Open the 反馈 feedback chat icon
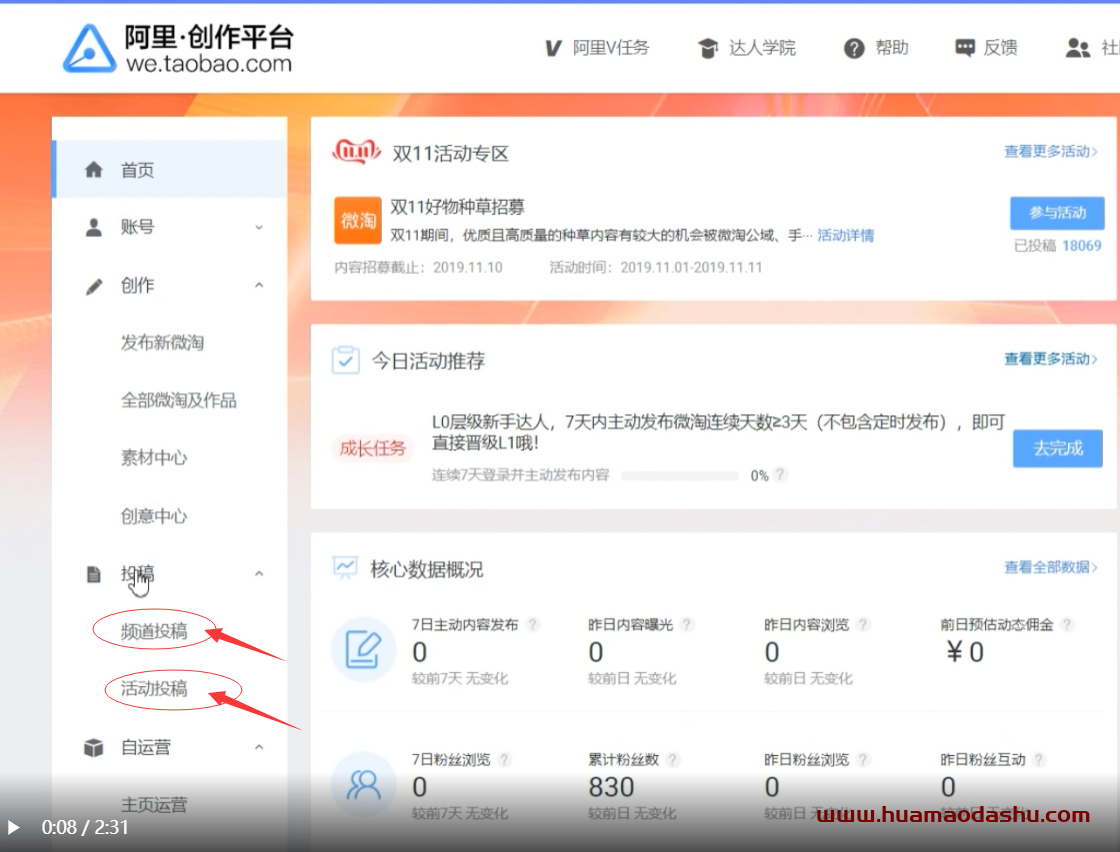The height and width of the screenshot is (852, 1120). tap(965, 48)
